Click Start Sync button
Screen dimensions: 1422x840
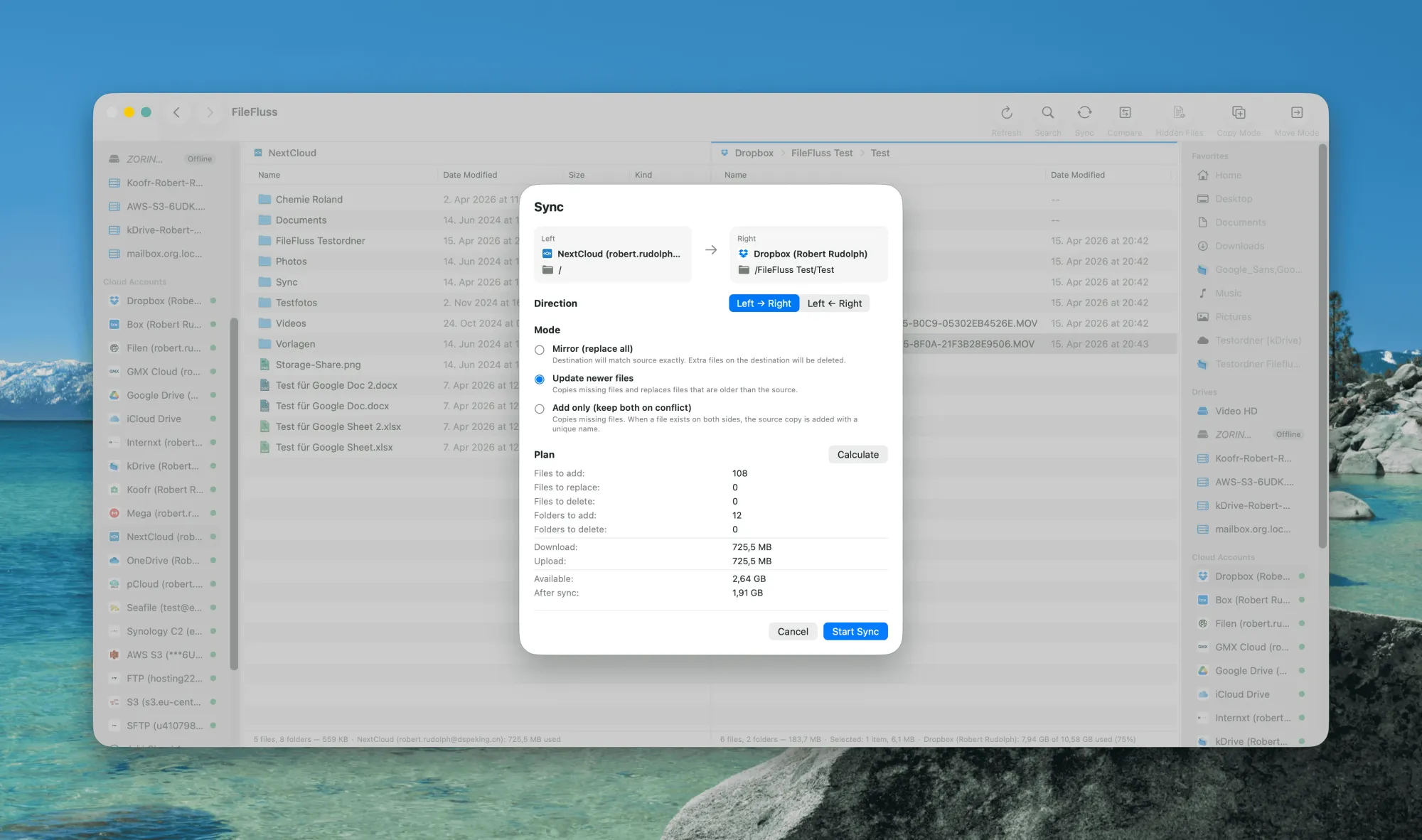(x=855, y=632)
